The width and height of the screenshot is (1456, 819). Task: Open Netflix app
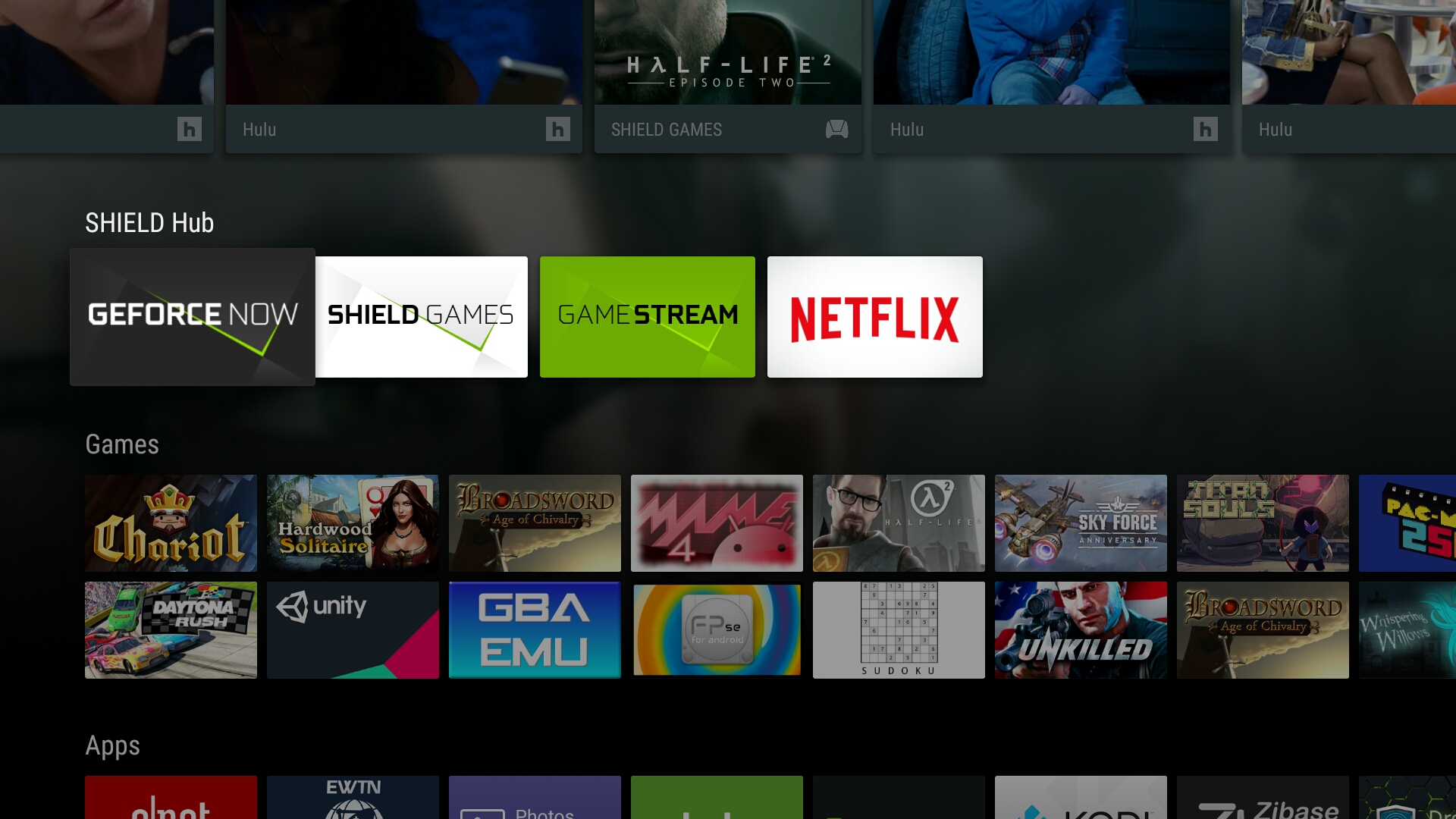click(x=874, y=316)
